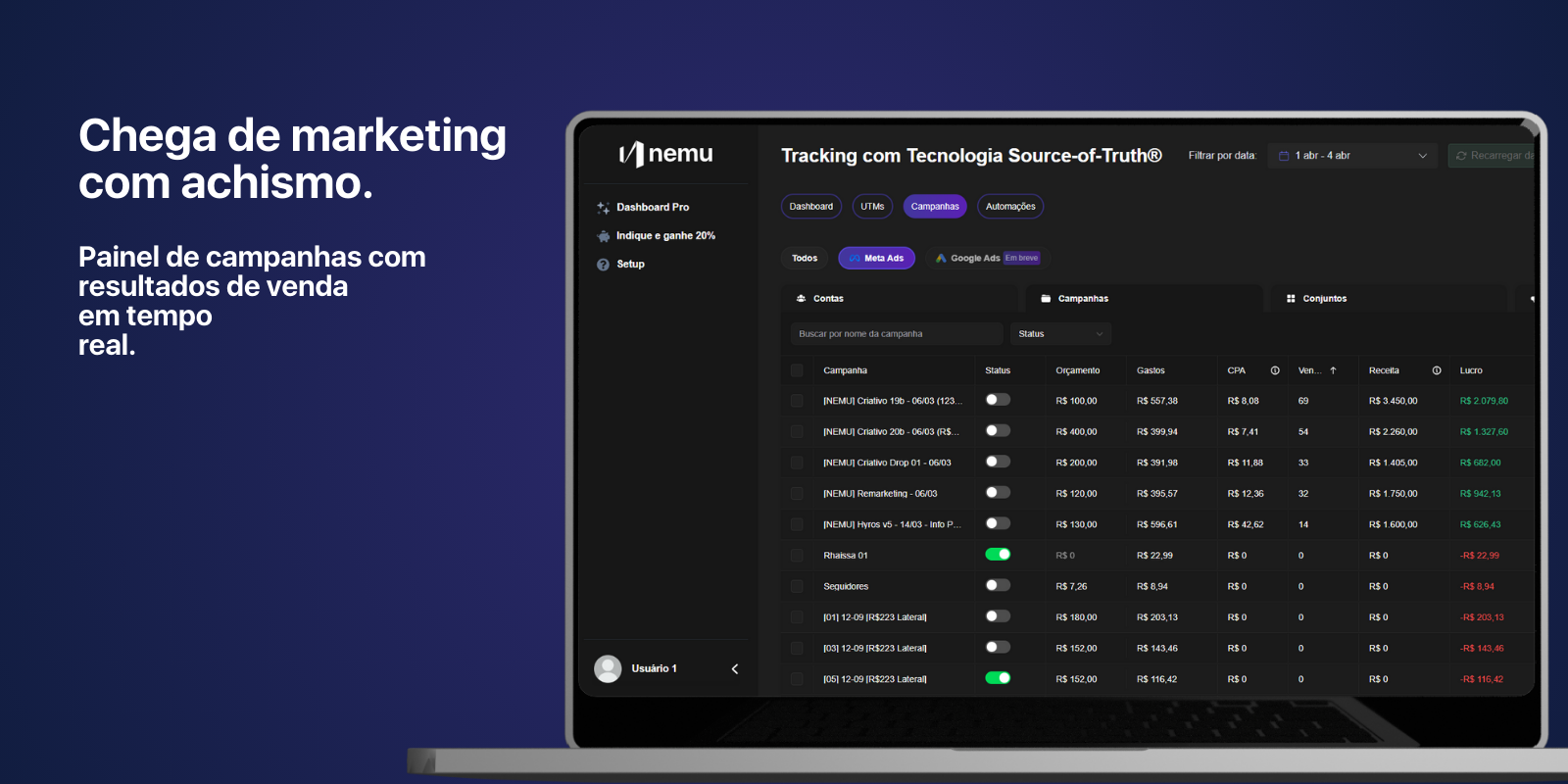Click the Campanhas folder icon
Screen dimensions: 1568x784
pyautogui.click(x=1046, y=299)
